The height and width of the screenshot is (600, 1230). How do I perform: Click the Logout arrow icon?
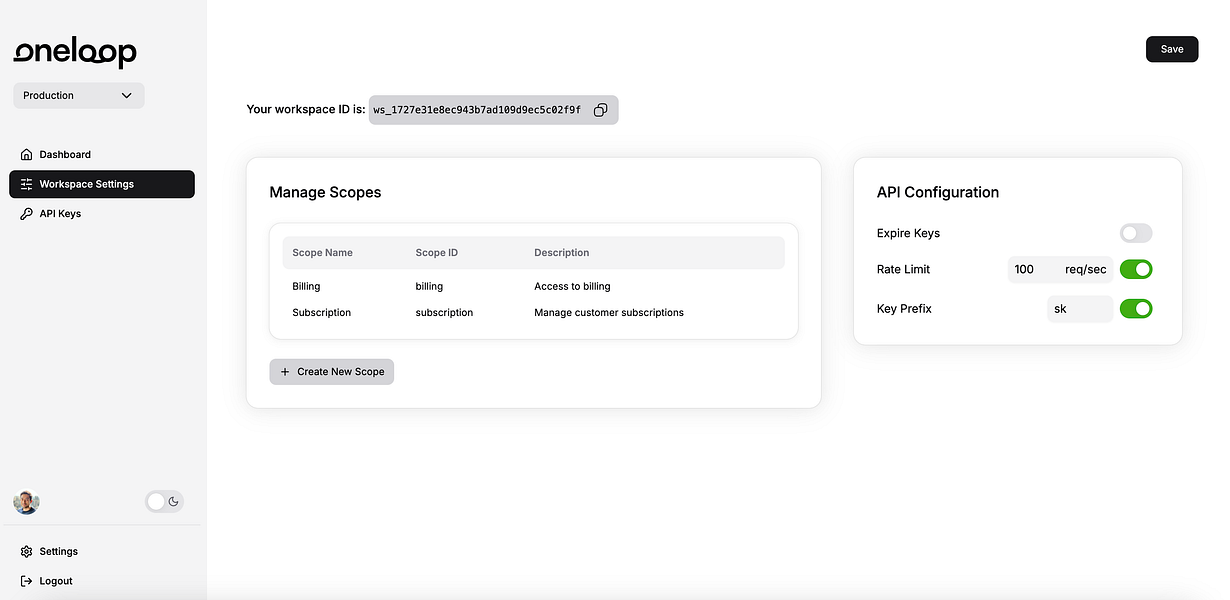[27, 581]
